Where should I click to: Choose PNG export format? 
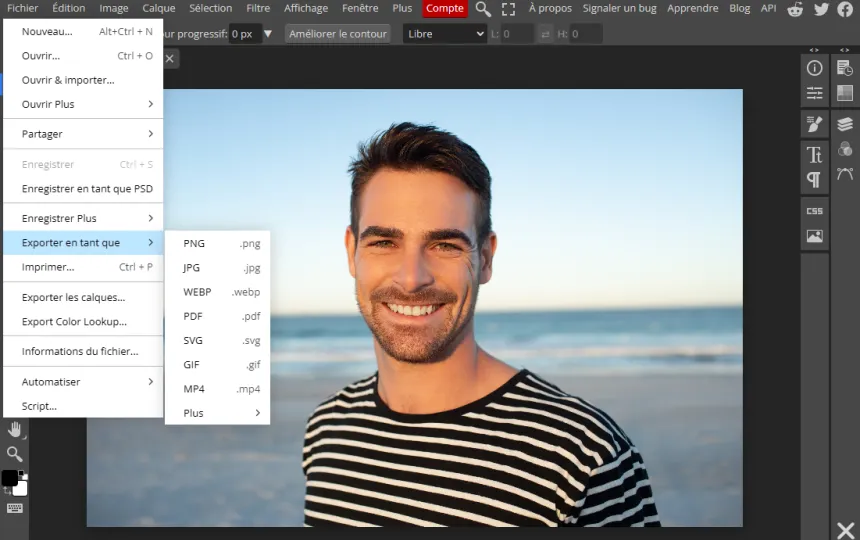[x=217, y=243]
